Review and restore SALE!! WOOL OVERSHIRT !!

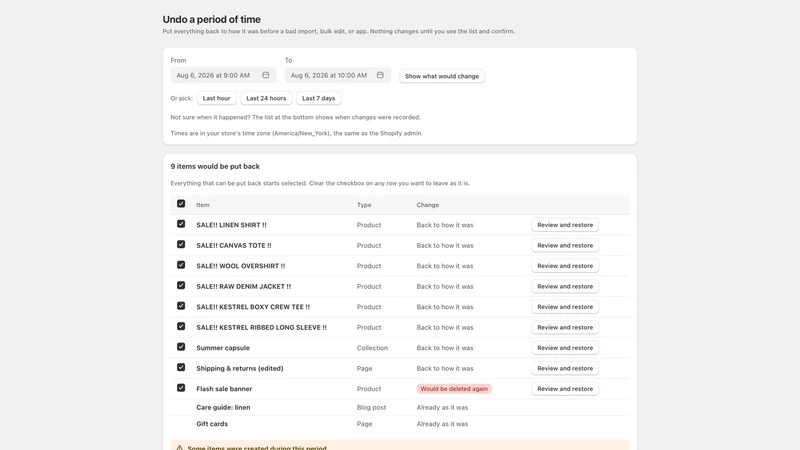point(565,266)
